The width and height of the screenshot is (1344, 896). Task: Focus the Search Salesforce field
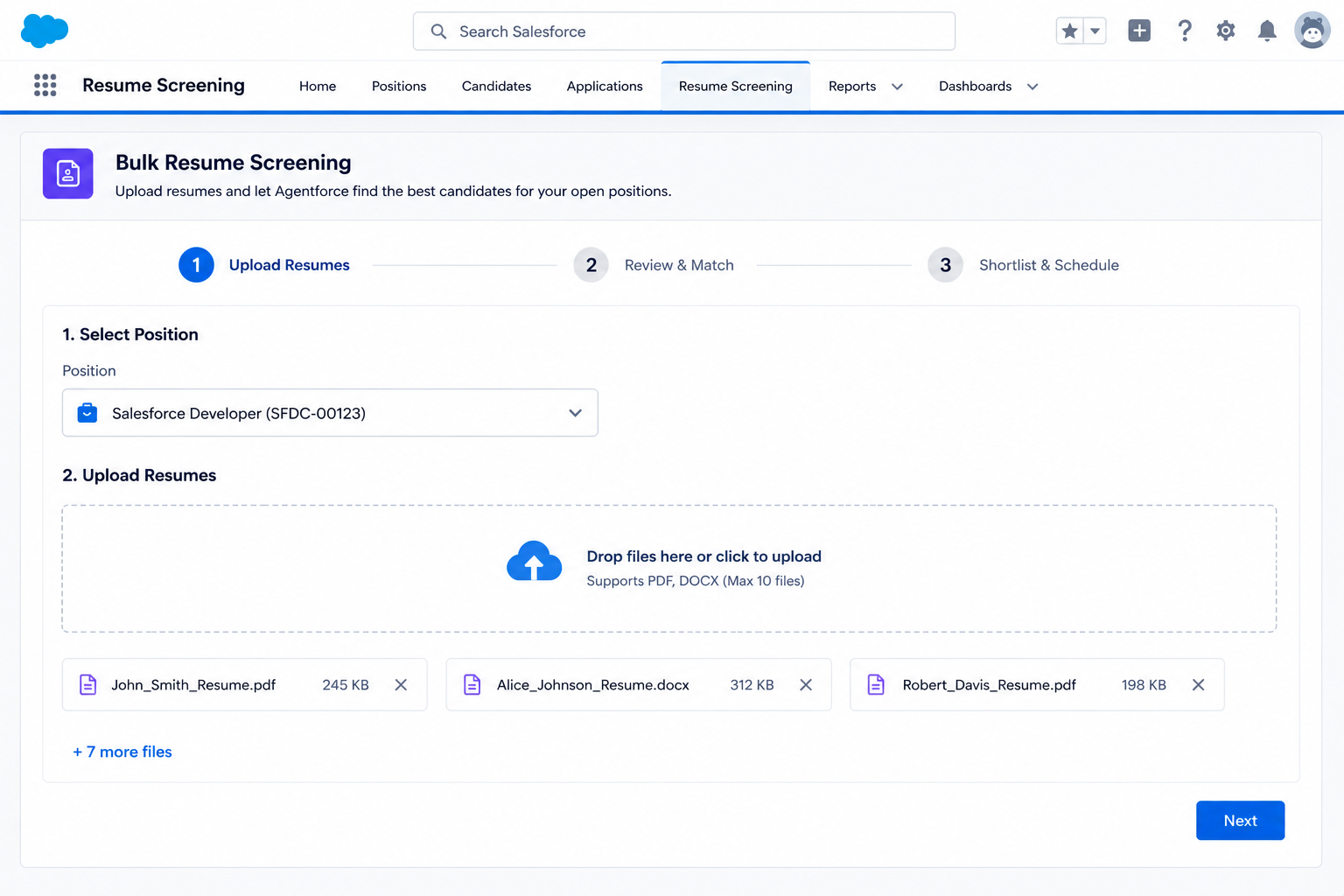pos(684,31)
